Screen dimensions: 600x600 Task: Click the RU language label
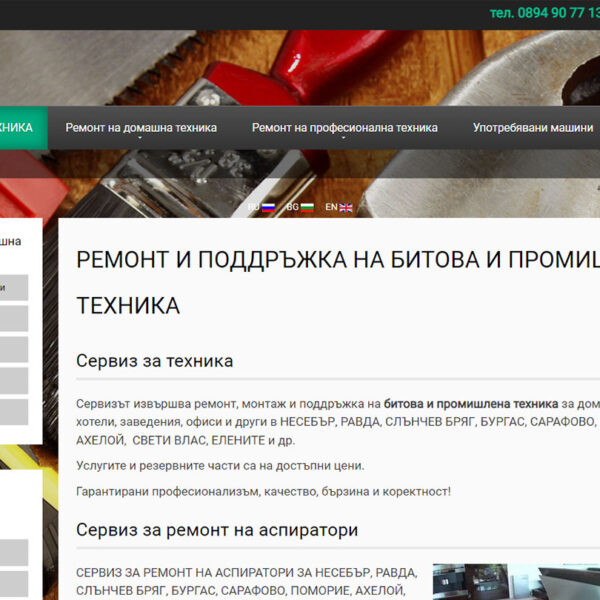[254, 207]
